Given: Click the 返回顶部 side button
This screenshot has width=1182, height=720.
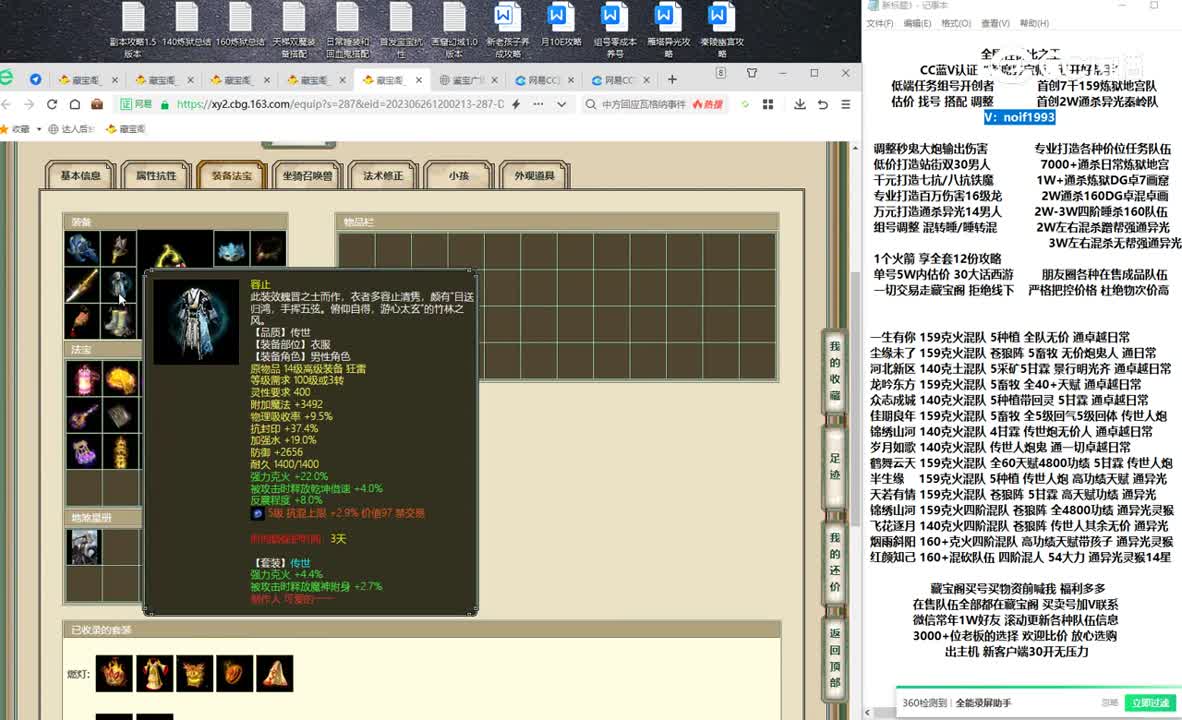Looking at the screenshot, I should 834,657.
